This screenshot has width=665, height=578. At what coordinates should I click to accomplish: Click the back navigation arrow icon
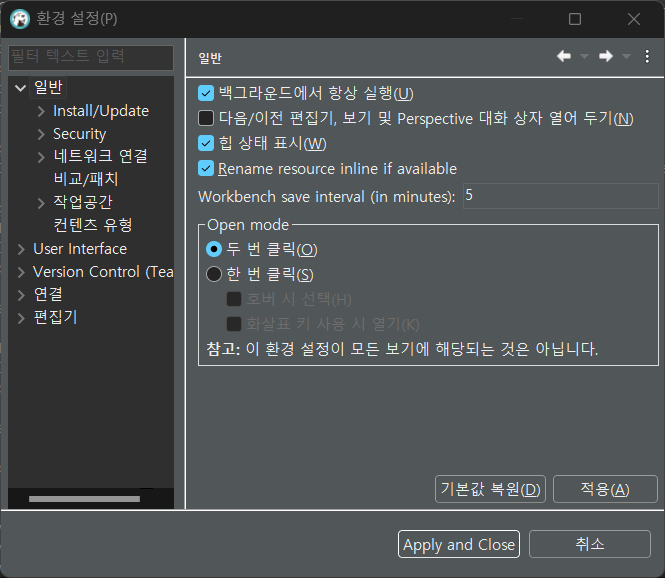[564, 56]
